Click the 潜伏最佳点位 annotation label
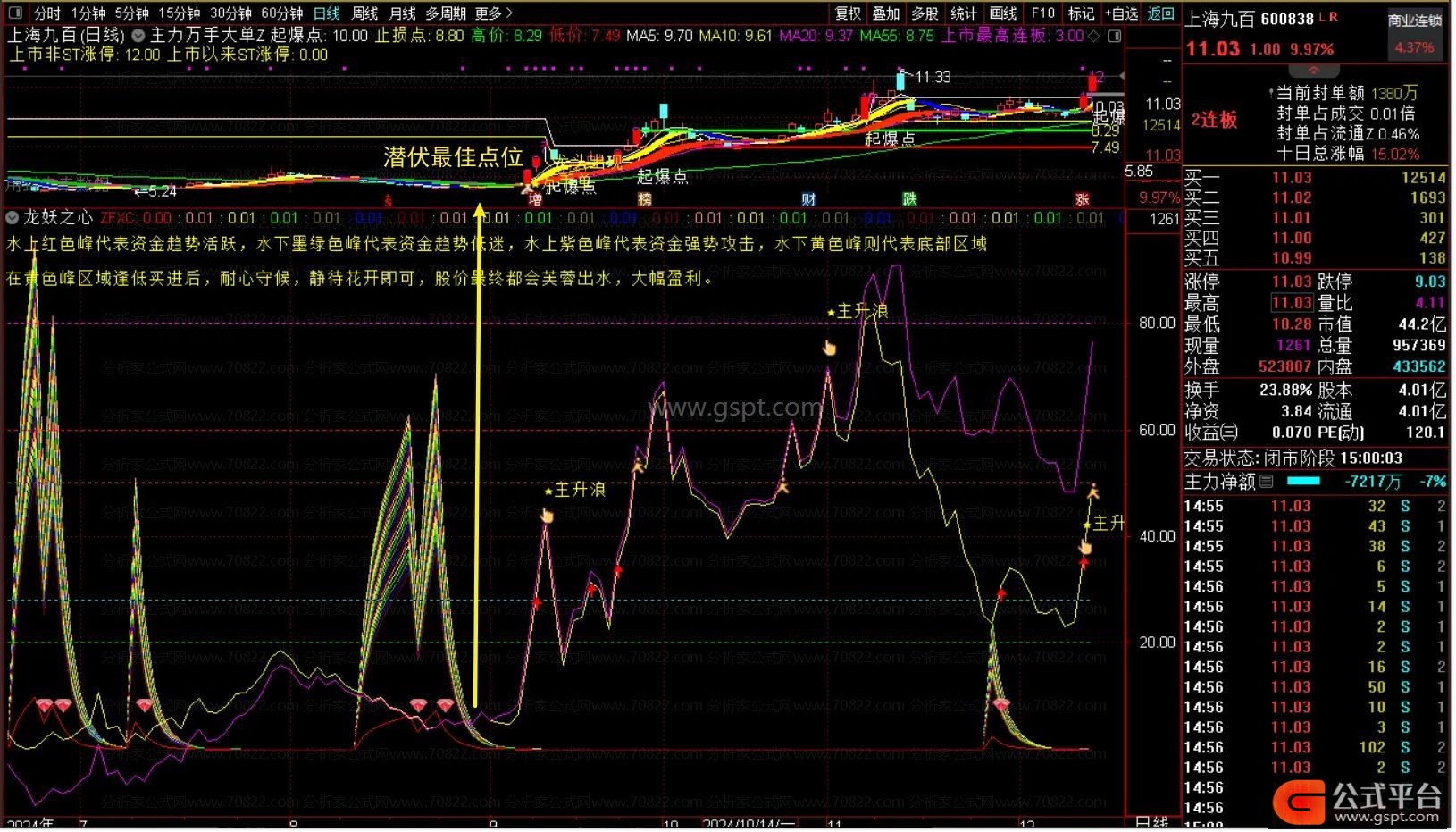Screen dimensions: 1456x832 (453, 157)
